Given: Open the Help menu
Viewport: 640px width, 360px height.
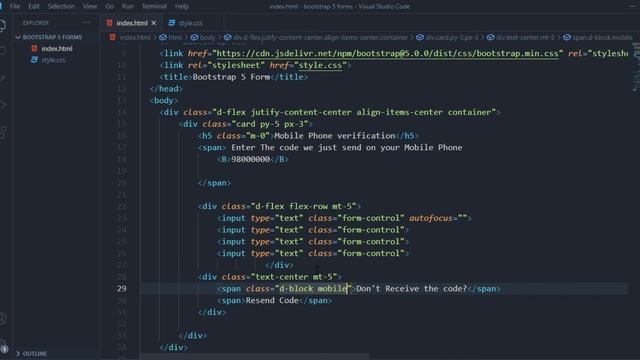Looking at the screenshot, I should tap(182, 6).
